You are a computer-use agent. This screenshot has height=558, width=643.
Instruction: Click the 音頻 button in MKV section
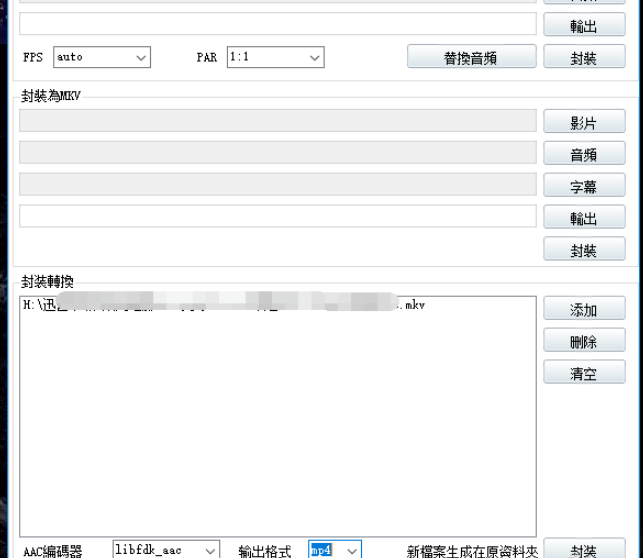(584, 153)
